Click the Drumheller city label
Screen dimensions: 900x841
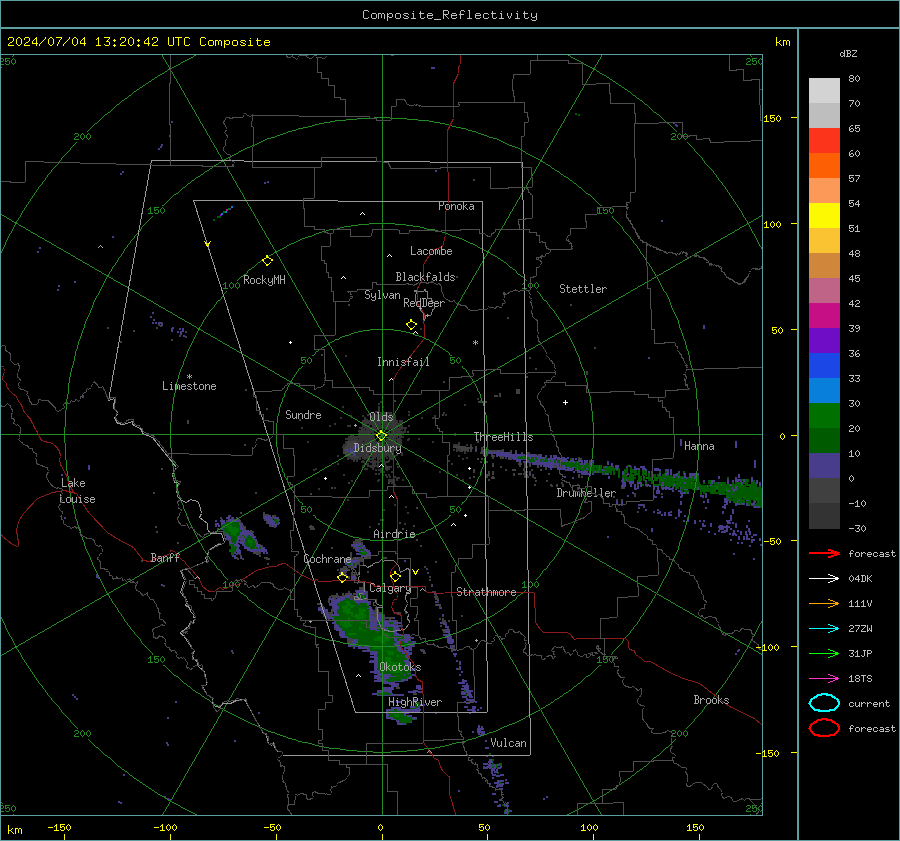pyautogui.click(x=586, y=493)
